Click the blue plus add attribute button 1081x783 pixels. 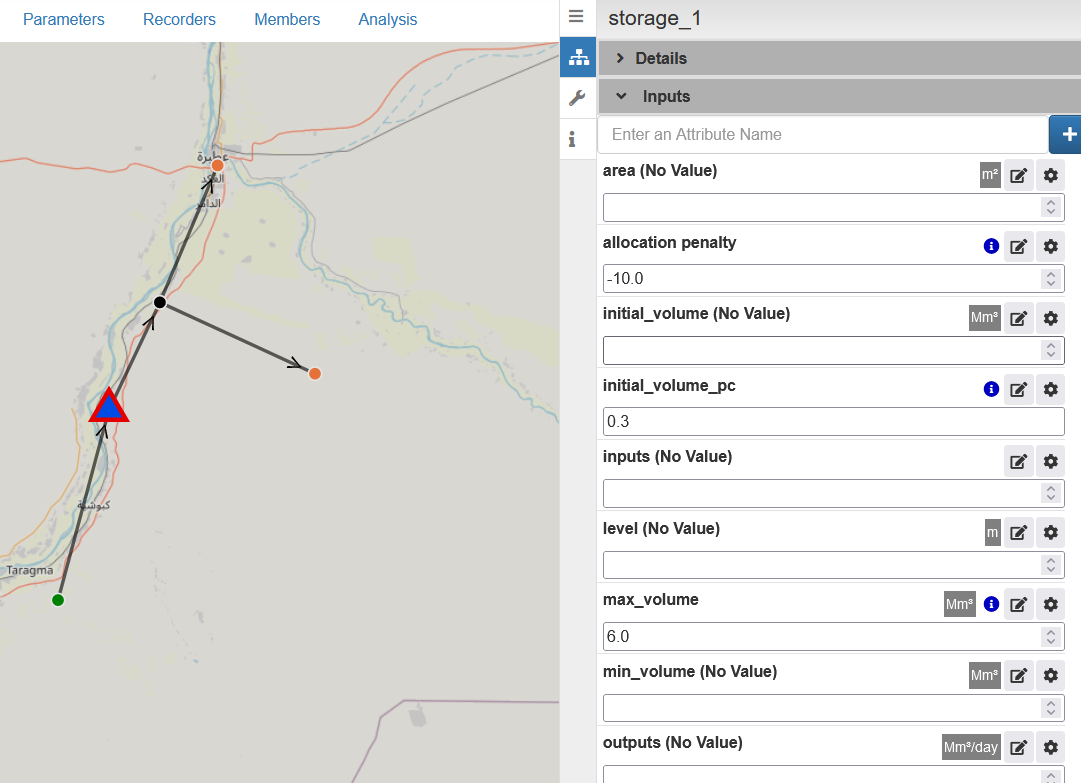pyautogui.click(x=1066, y=134)
